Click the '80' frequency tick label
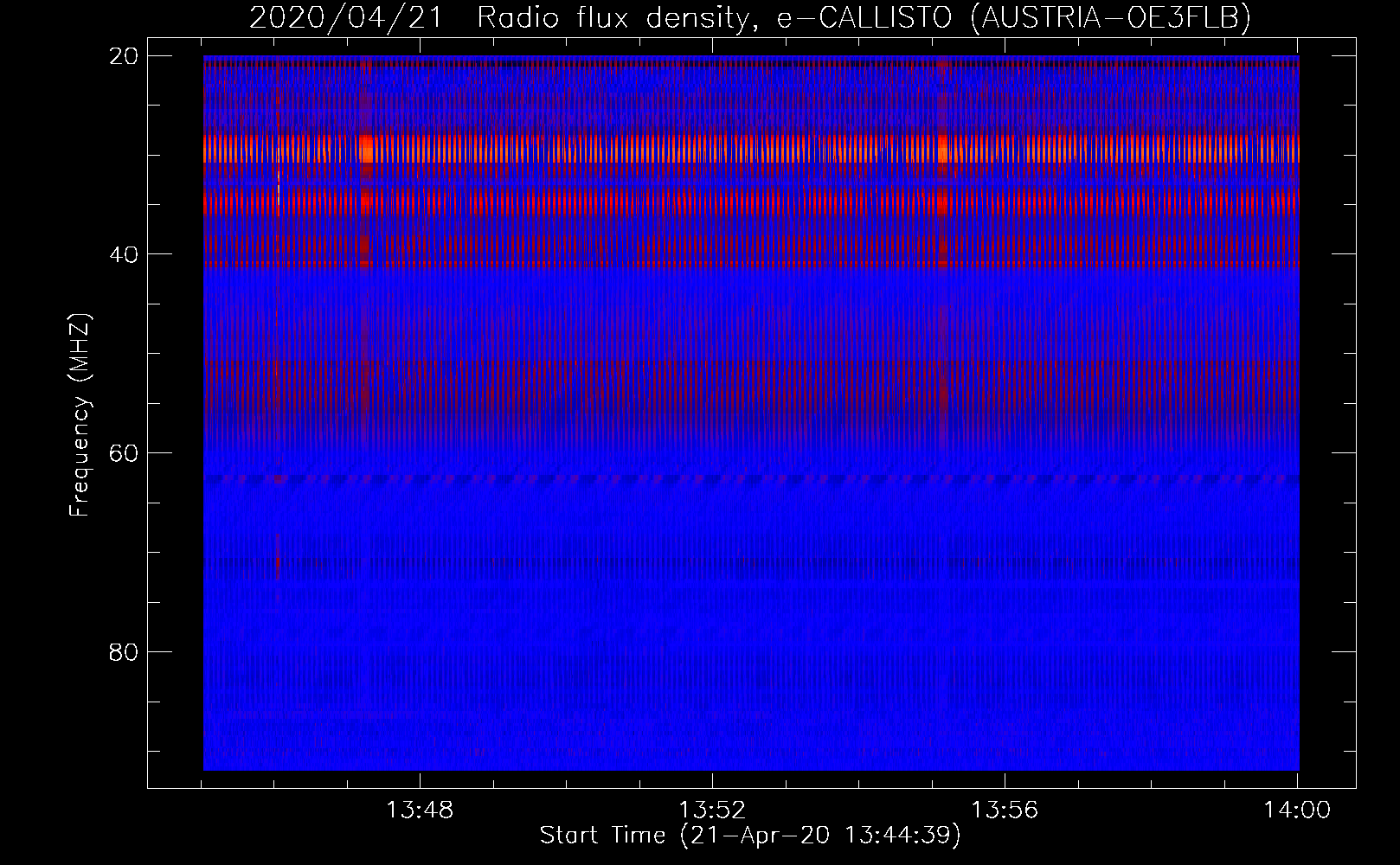The image size is (1400, 865). pos(124,652)
